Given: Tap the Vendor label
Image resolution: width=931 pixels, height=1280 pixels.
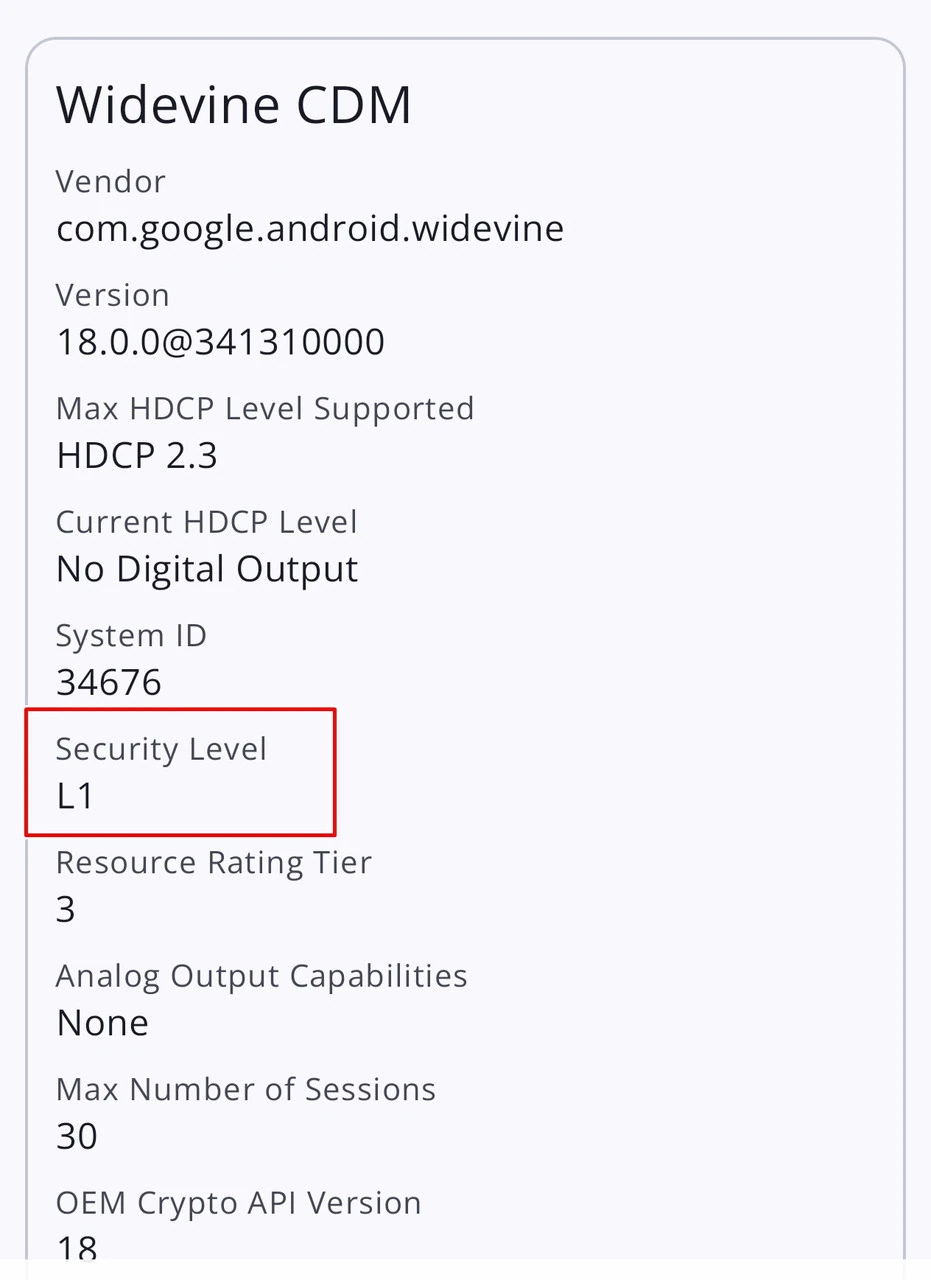Looking at the screenshot, I should pos(111,182).
